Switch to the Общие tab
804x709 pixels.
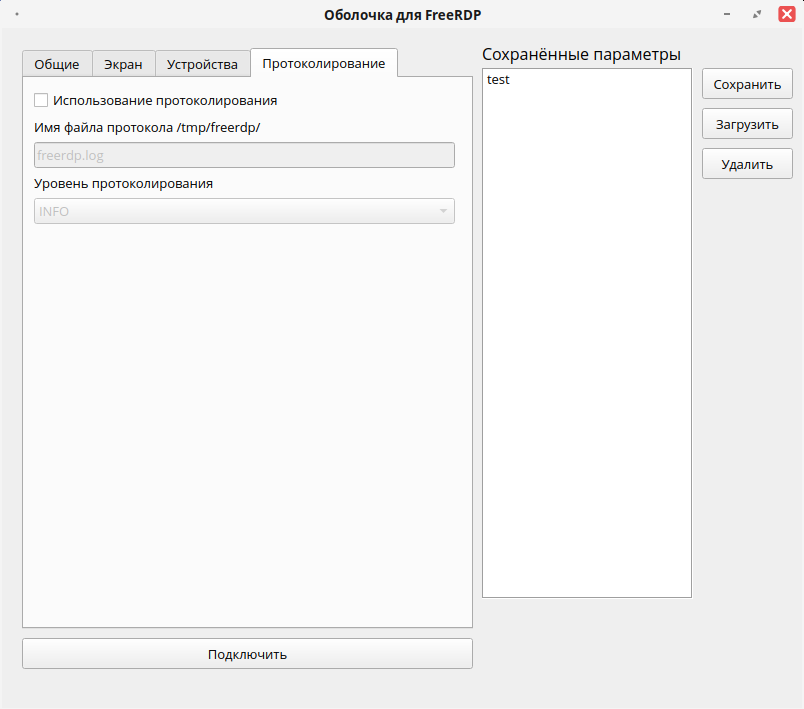coord(57,64)
